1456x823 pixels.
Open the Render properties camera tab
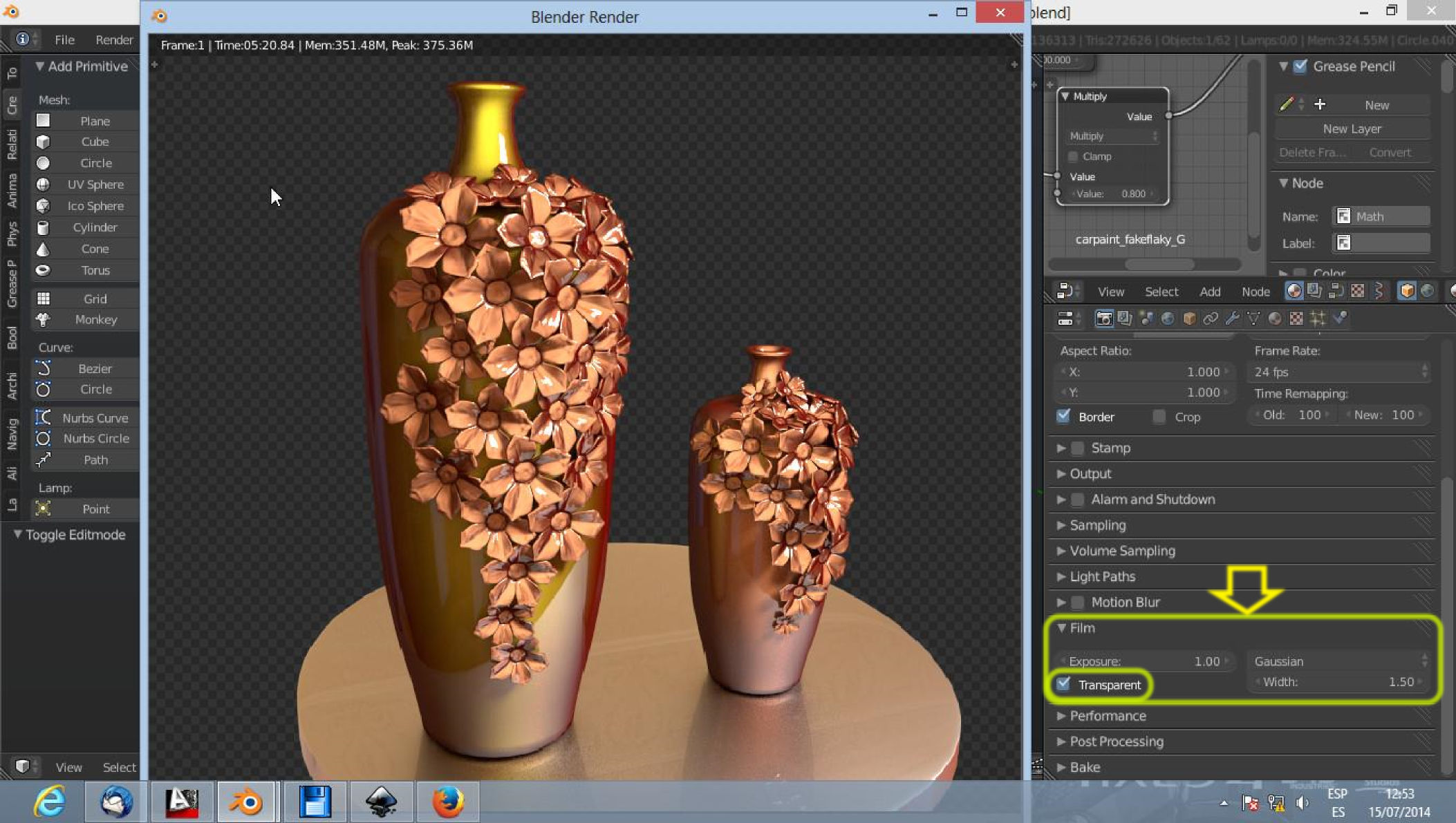pyautogui.click(x=1104, y=319)
